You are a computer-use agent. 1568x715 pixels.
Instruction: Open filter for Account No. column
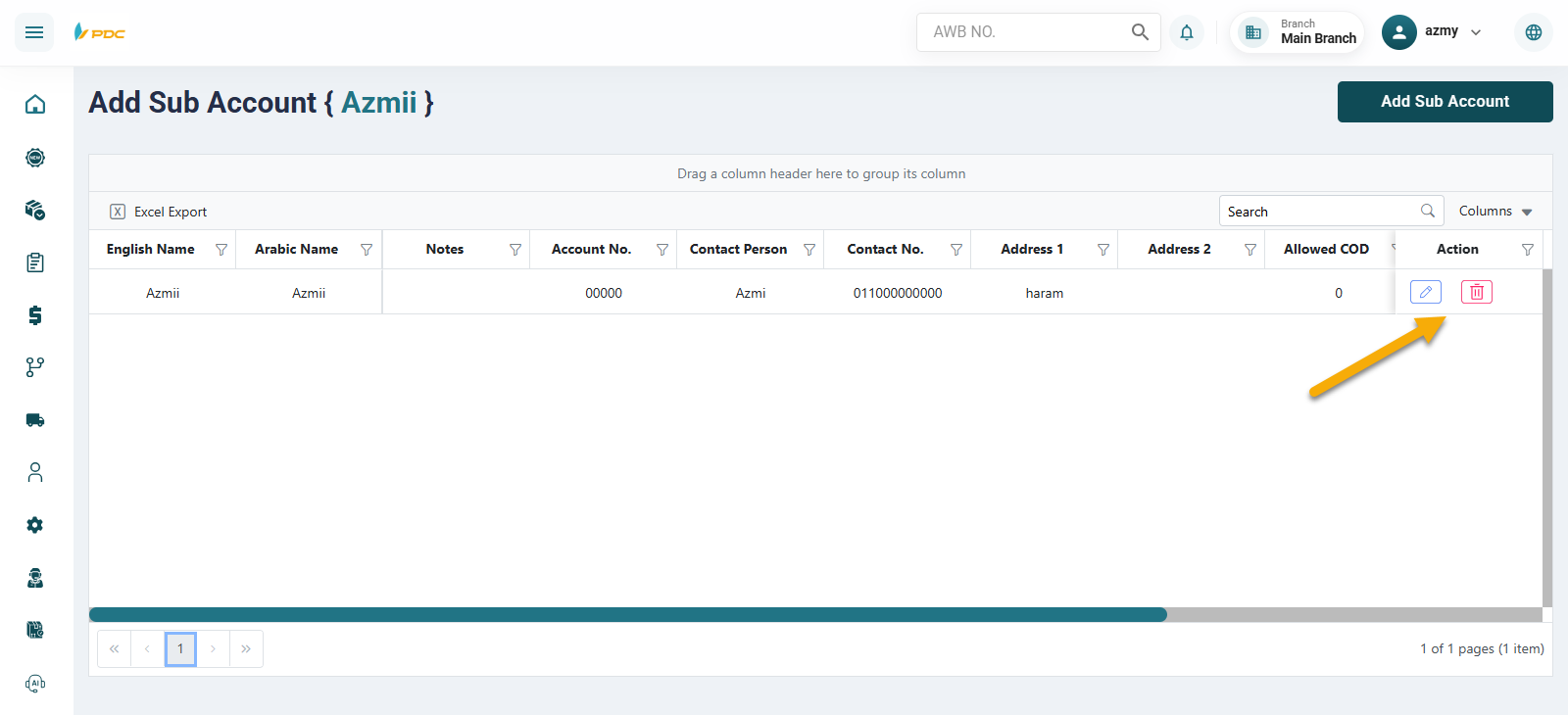[662, 250]
